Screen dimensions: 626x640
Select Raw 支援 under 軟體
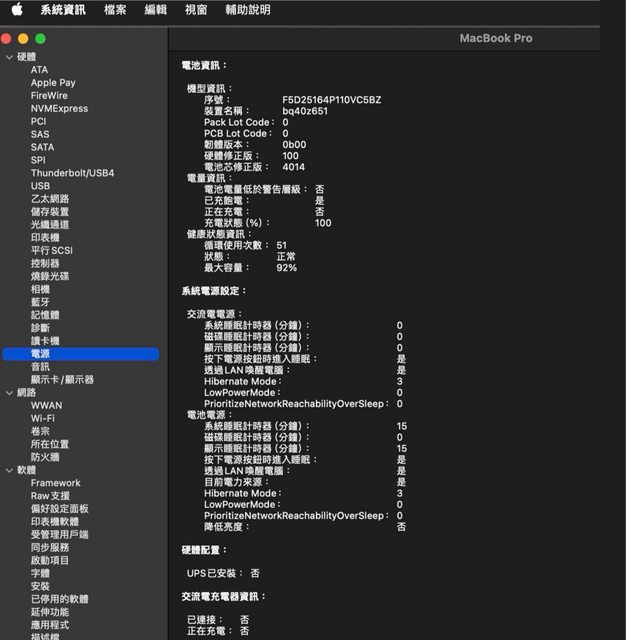(x=50, y=496)
